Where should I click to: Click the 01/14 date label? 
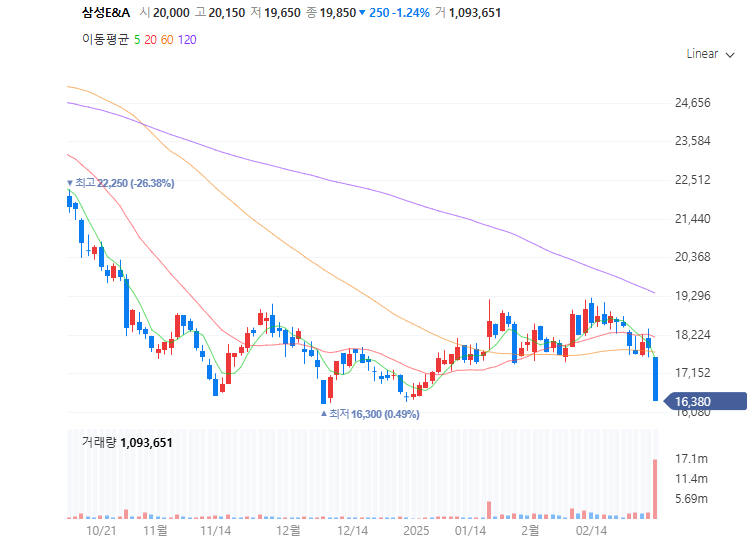pos(470,531)
